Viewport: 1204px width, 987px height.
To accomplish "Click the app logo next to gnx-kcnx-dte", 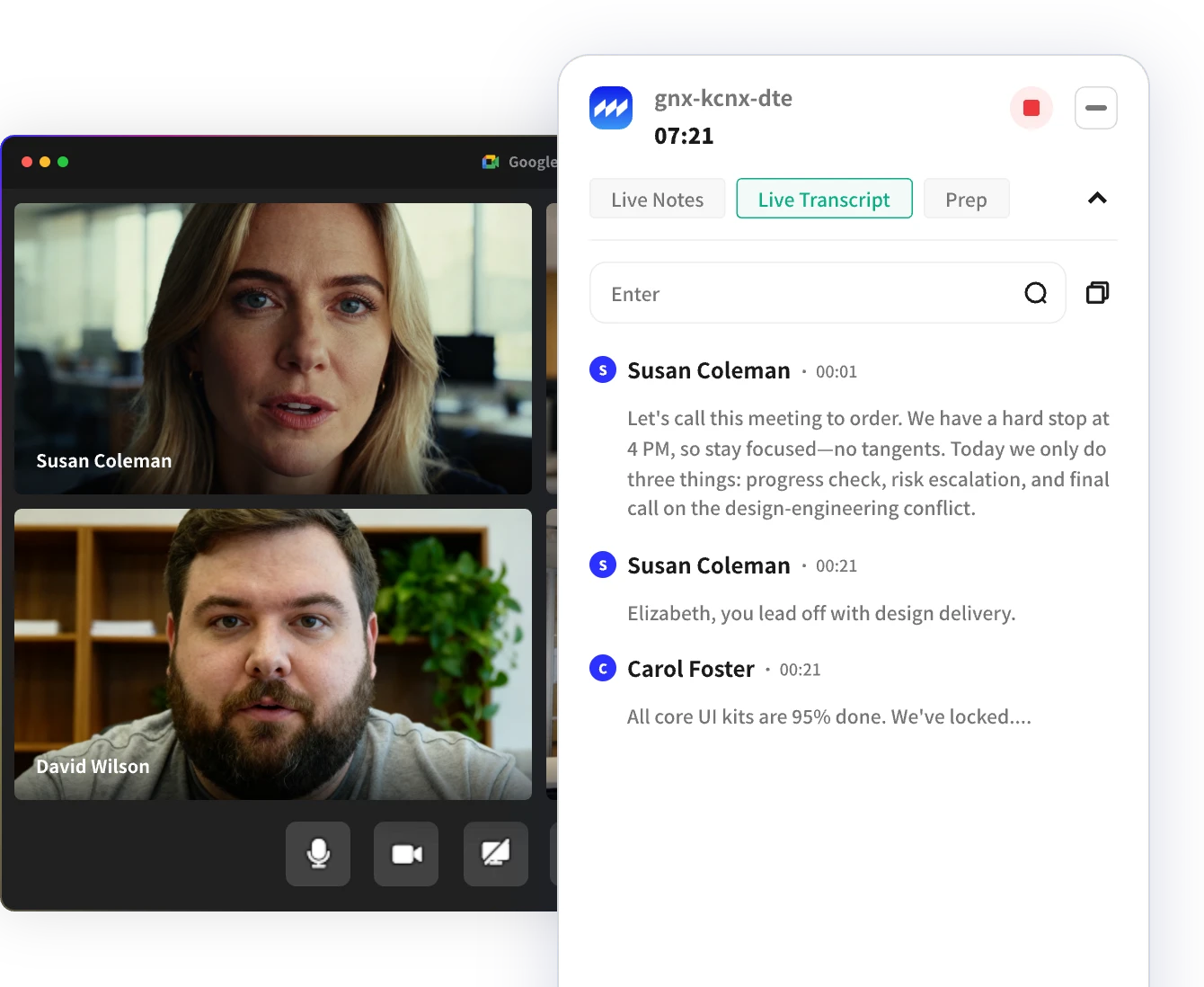I will [x=611, y=108].
